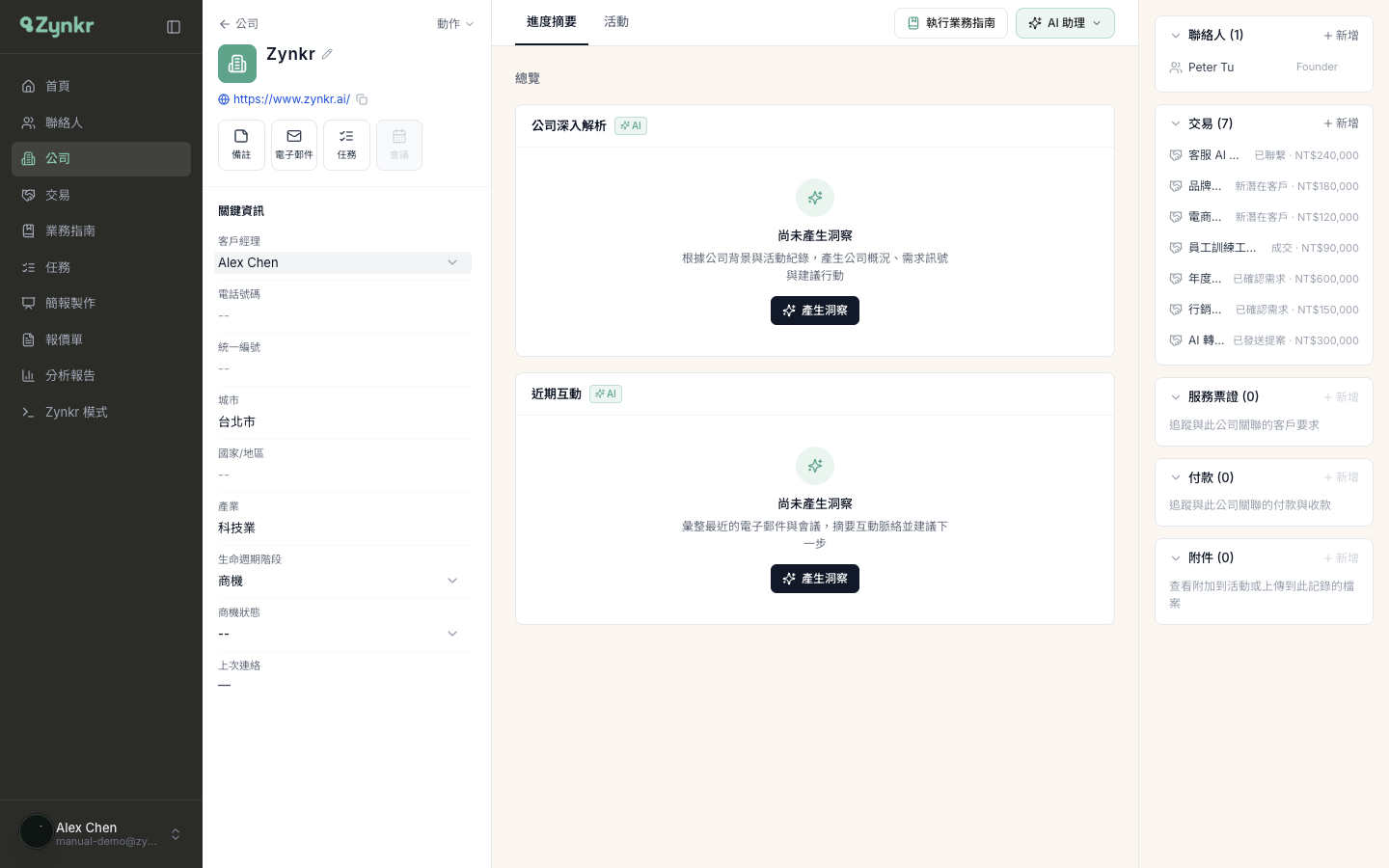Open 首頁 in the sidebar
This screenshot has width=1389, height=868.
click(101, 86)
